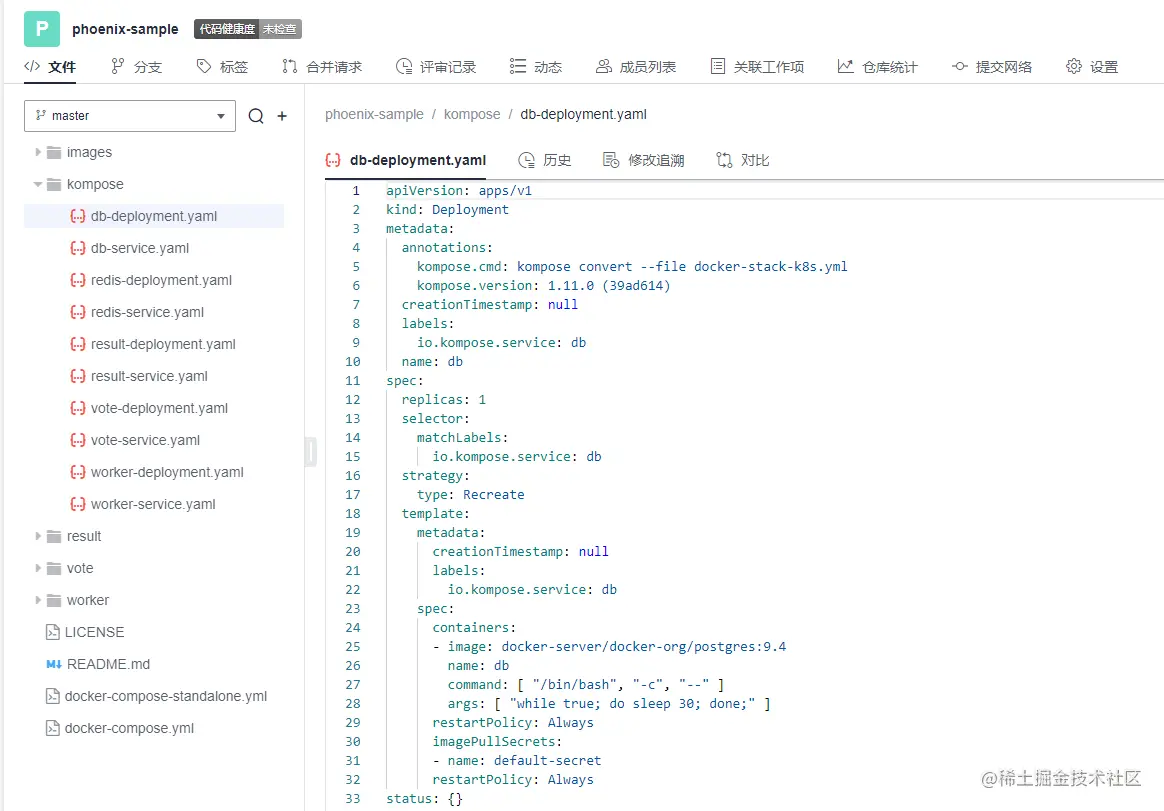Screen dimensions: 1164x811
Task: Open docker-compose.yml file
Action: pos(129,728)
